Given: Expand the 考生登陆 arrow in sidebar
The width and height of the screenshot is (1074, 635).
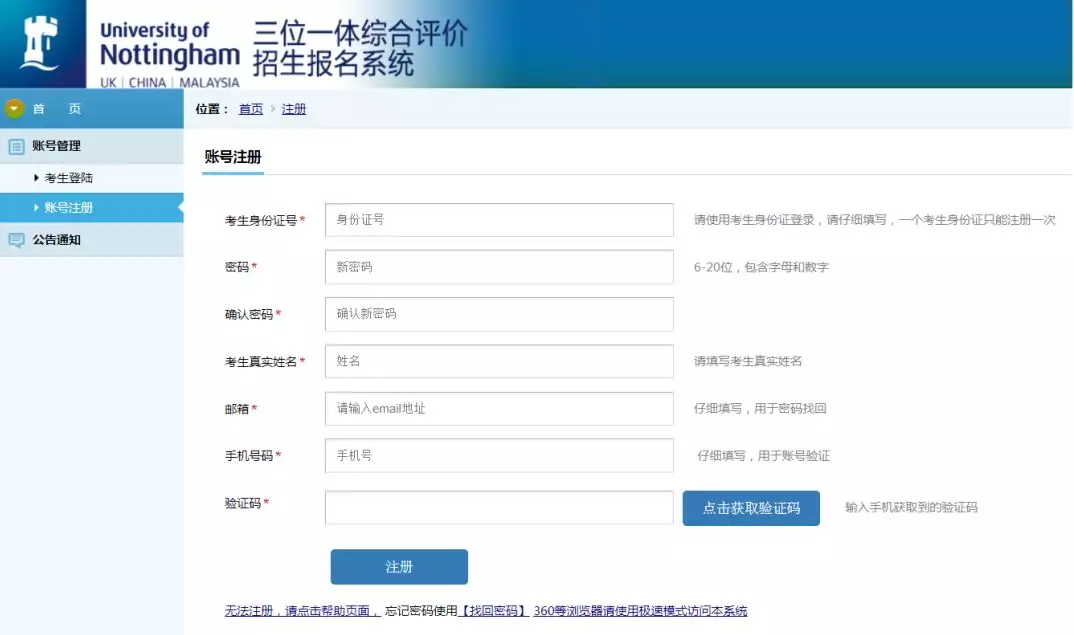Looking at the screenshot, I should (37, 178).
